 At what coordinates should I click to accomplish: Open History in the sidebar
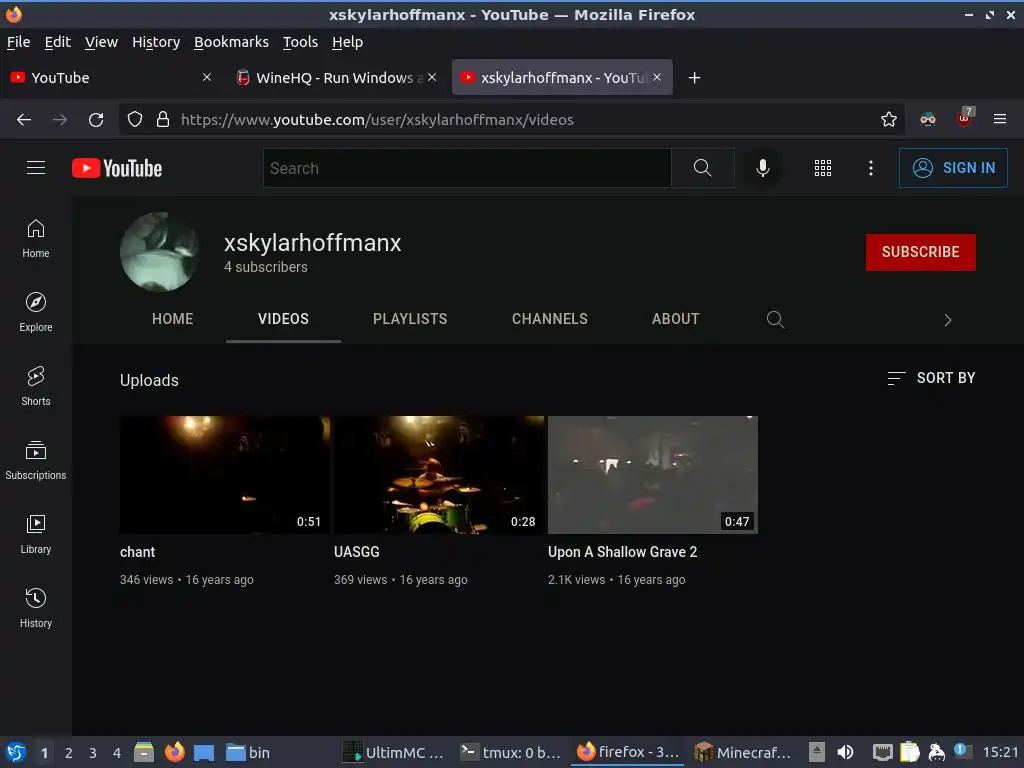click(x=36, y=608)
